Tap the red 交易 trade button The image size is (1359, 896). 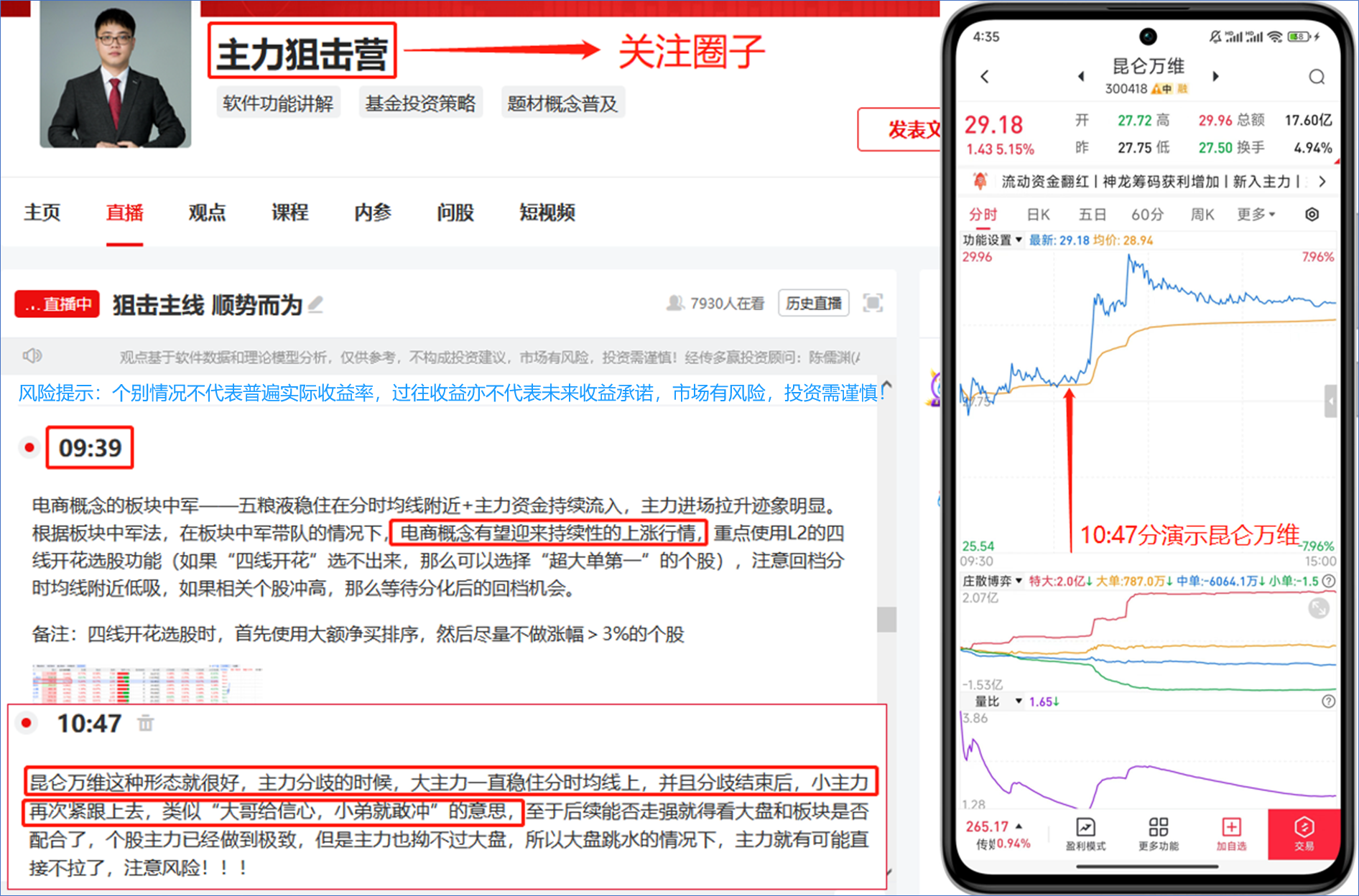coord(1304,834)
